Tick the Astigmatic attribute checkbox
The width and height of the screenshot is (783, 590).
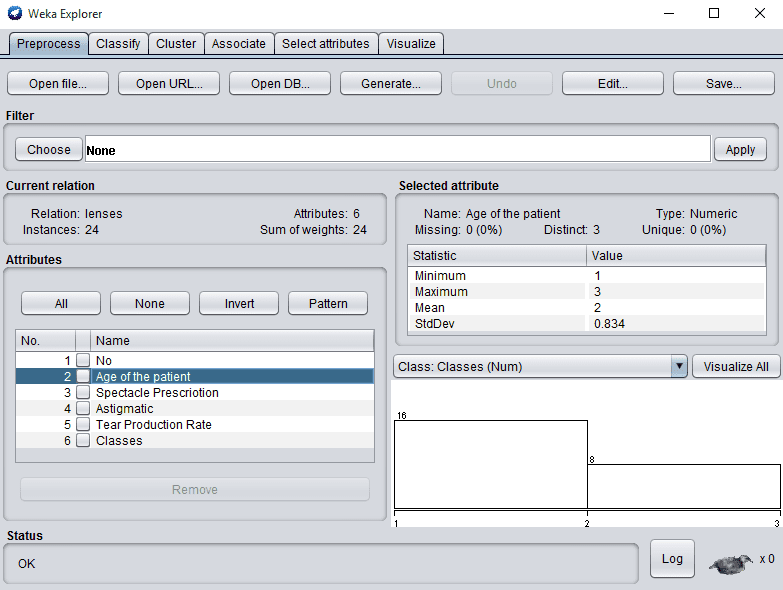point(83,408)
